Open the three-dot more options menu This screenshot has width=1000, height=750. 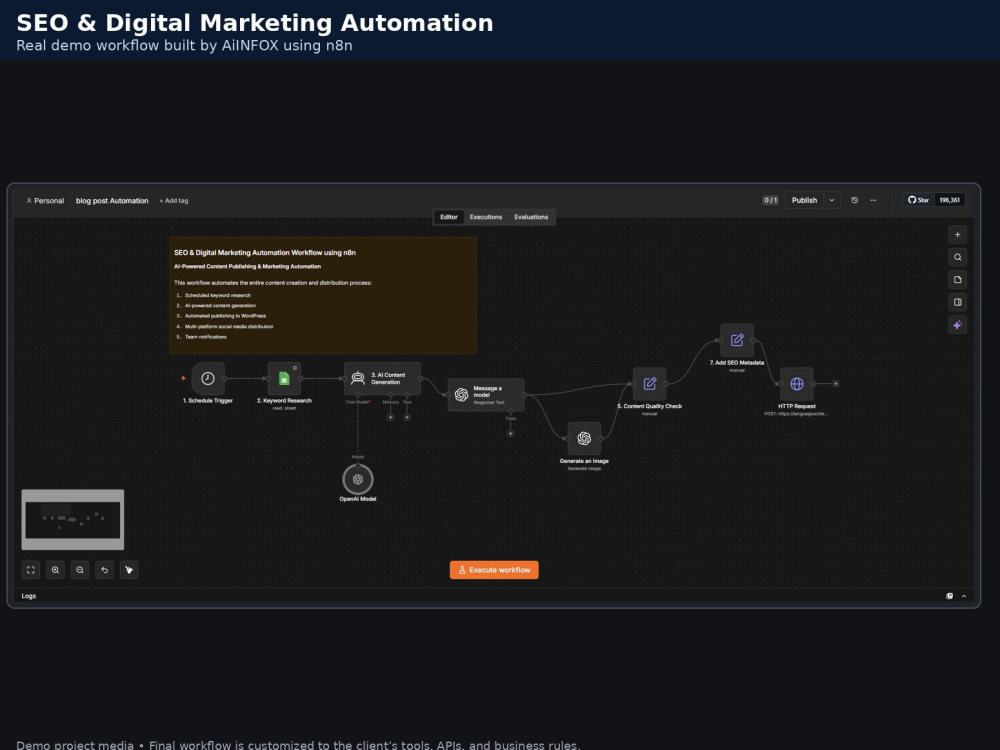point(873,200)
